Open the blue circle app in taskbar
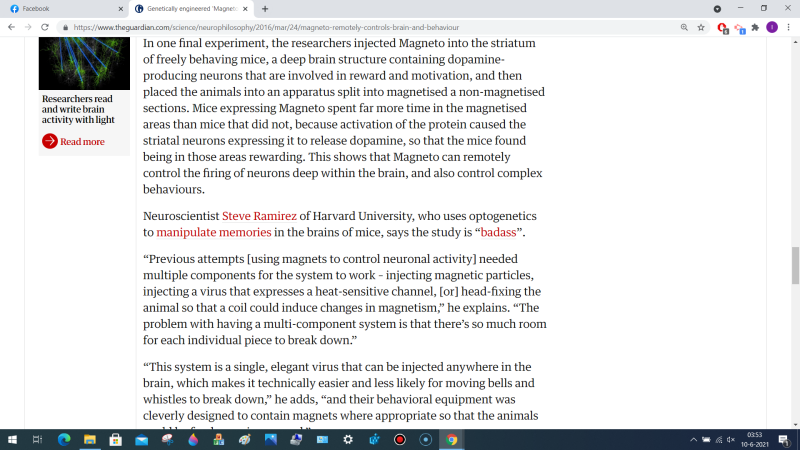Image resolution: width=800 pixels, height=450 pixels. click(x=426, y=440)
